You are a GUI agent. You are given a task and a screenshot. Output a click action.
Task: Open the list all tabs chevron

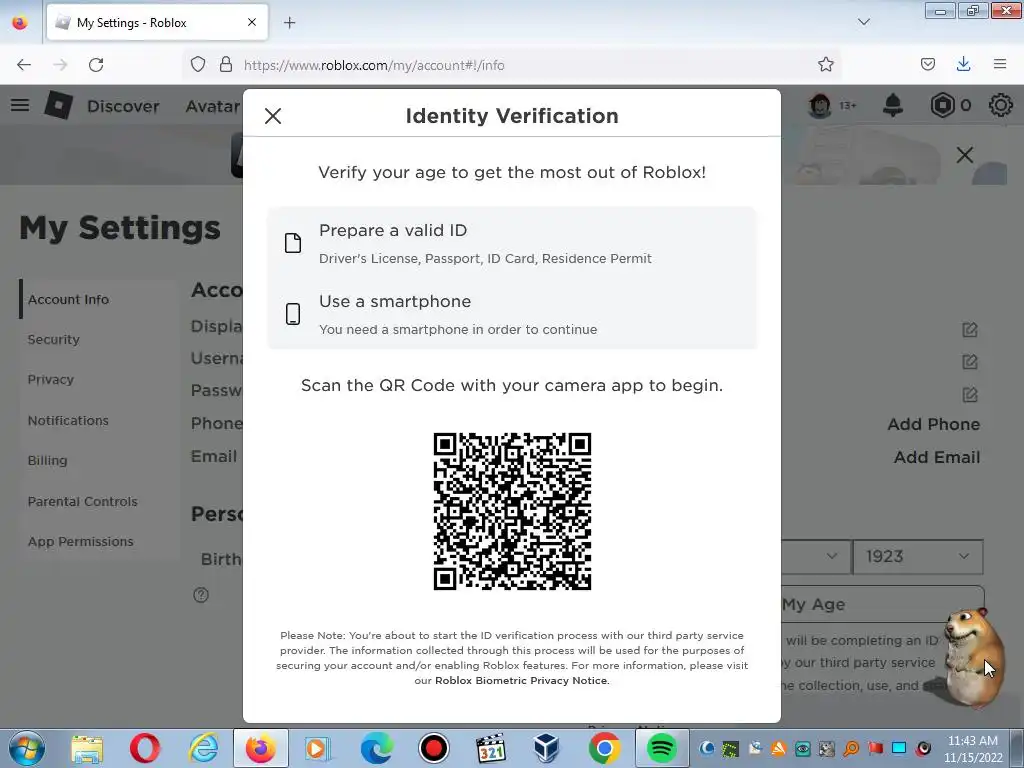click(x=864, y=22)
